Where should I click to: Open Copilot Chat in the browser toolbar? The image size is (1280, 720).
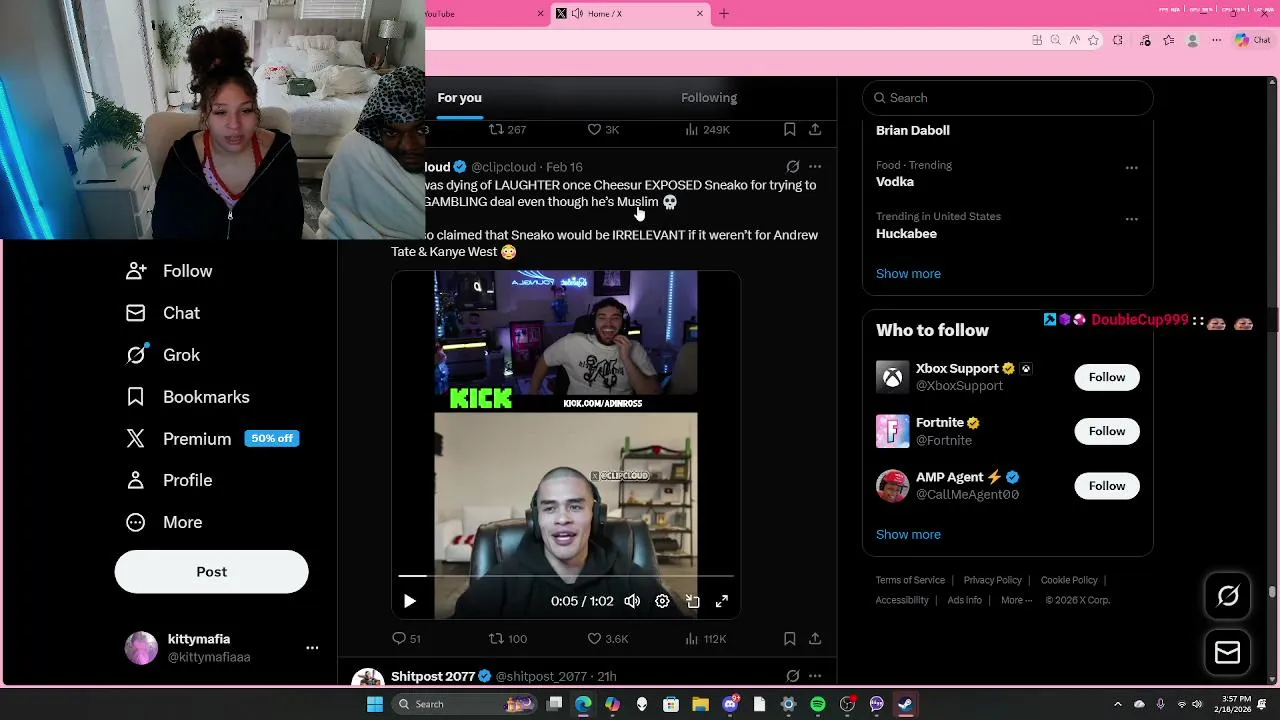click(x=1252, y=40)
